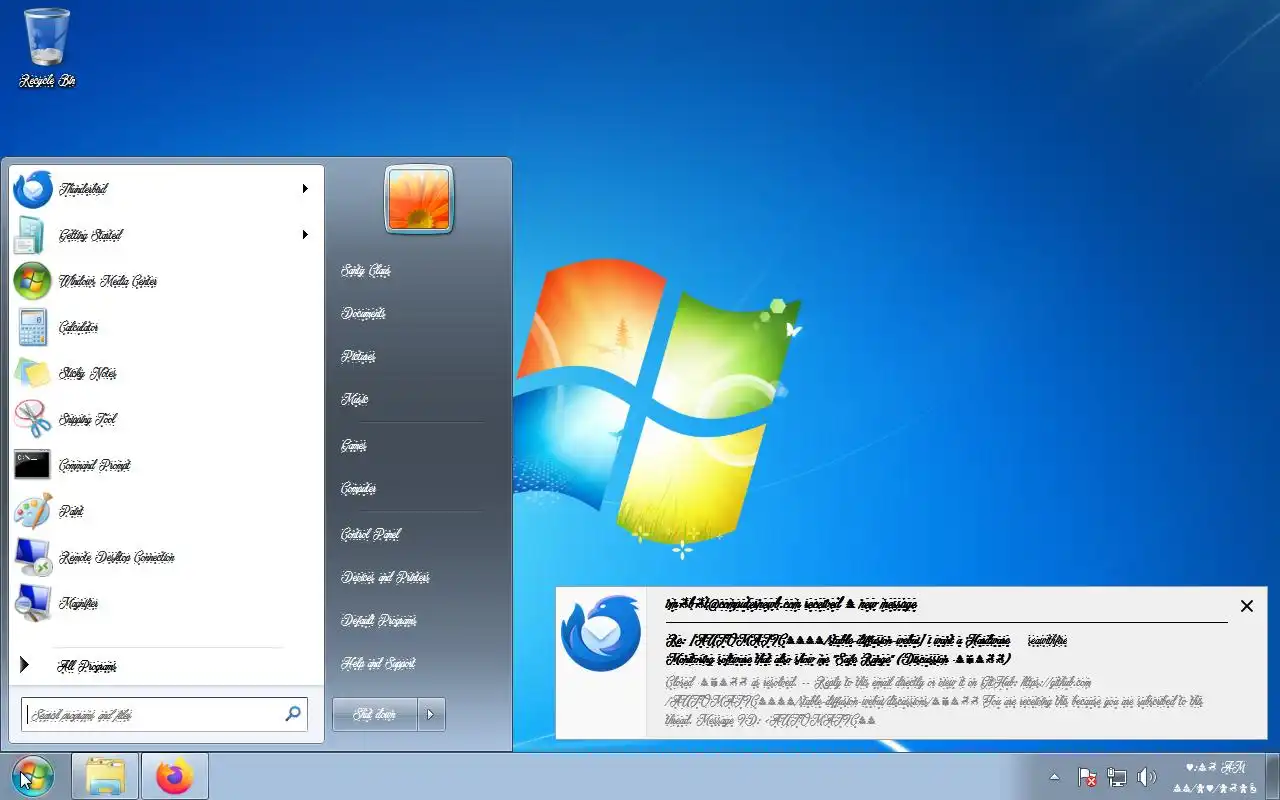This screenshot has height=800, width=1280.
Task: Show hidden tray icons
Action: 1054,777
